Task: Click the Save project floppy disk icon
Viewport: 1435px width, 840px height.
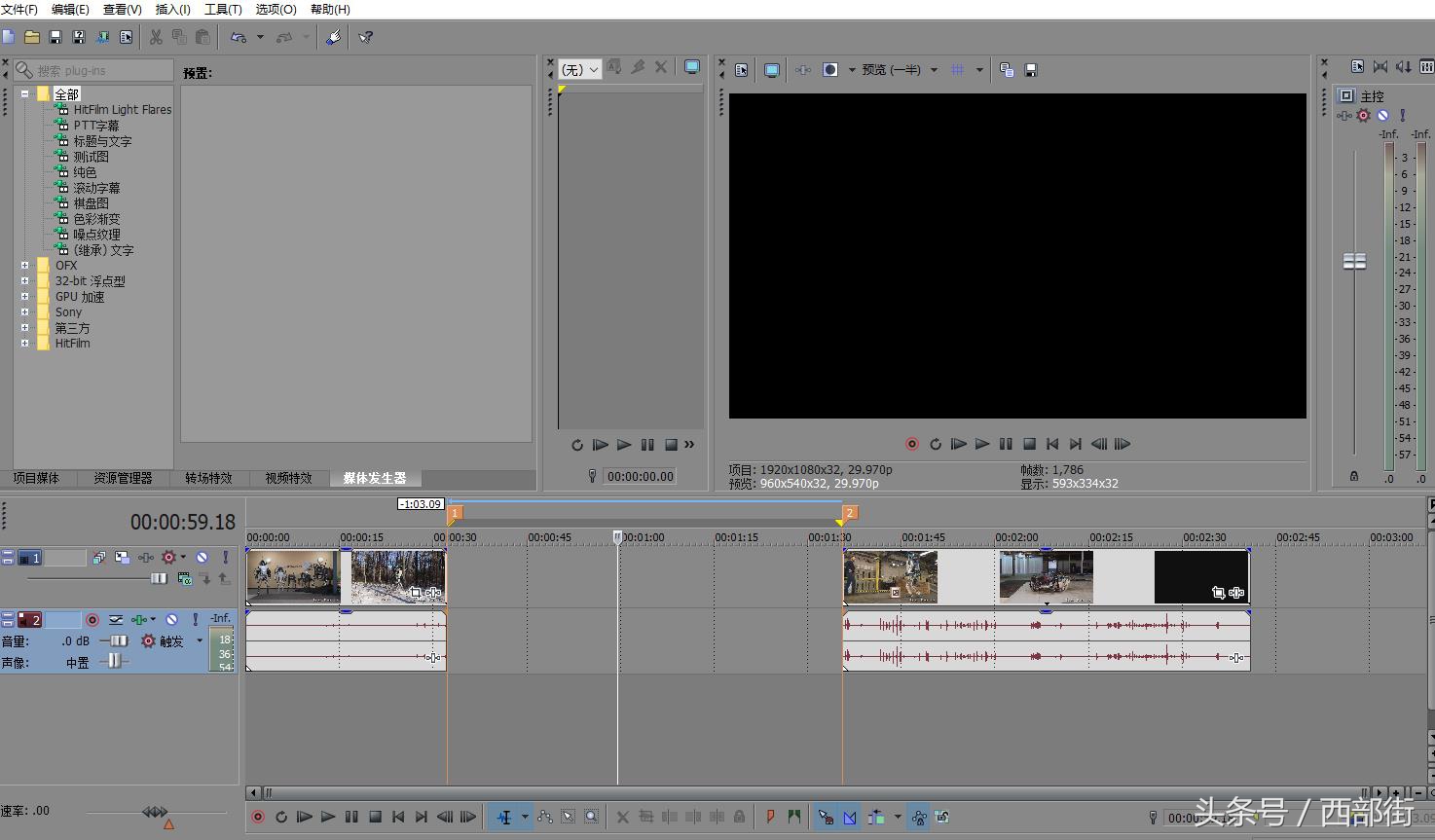Action: pyautogui.click(x=55, y=37)
